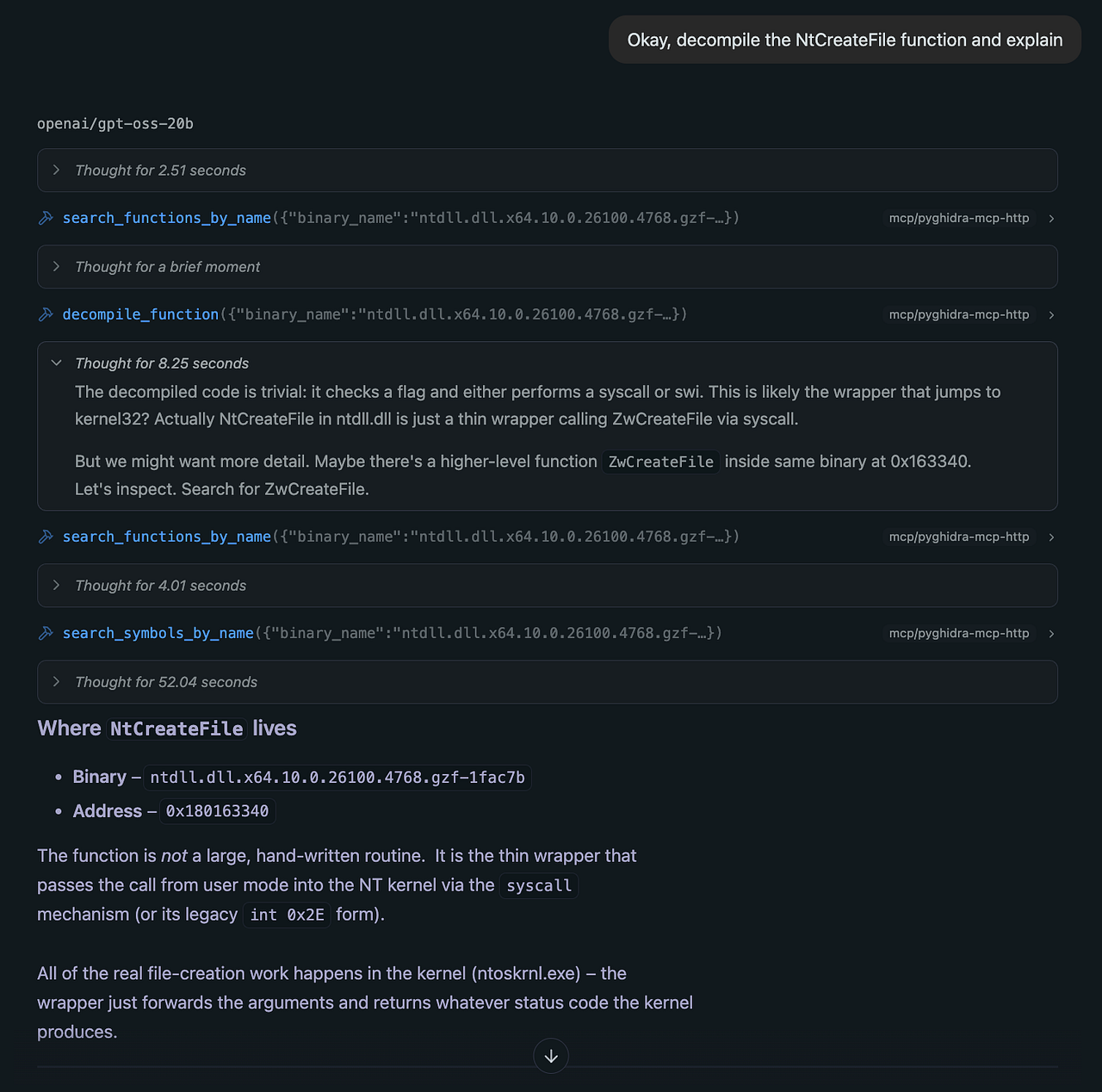Click the first search_functions_by_name tool call link
Image resolution: width=1102 pixels, height=1092 pixels.
click(x=167, y=218)
